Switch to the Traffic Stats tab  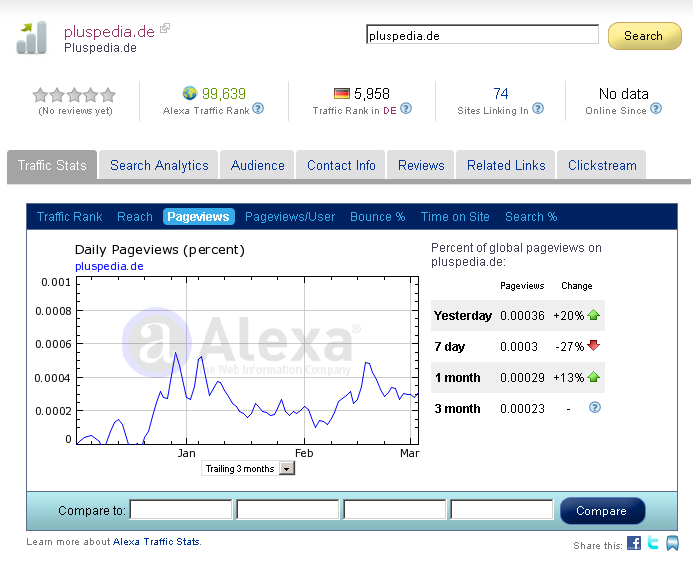pyautogui.click(x=52, y=165)
